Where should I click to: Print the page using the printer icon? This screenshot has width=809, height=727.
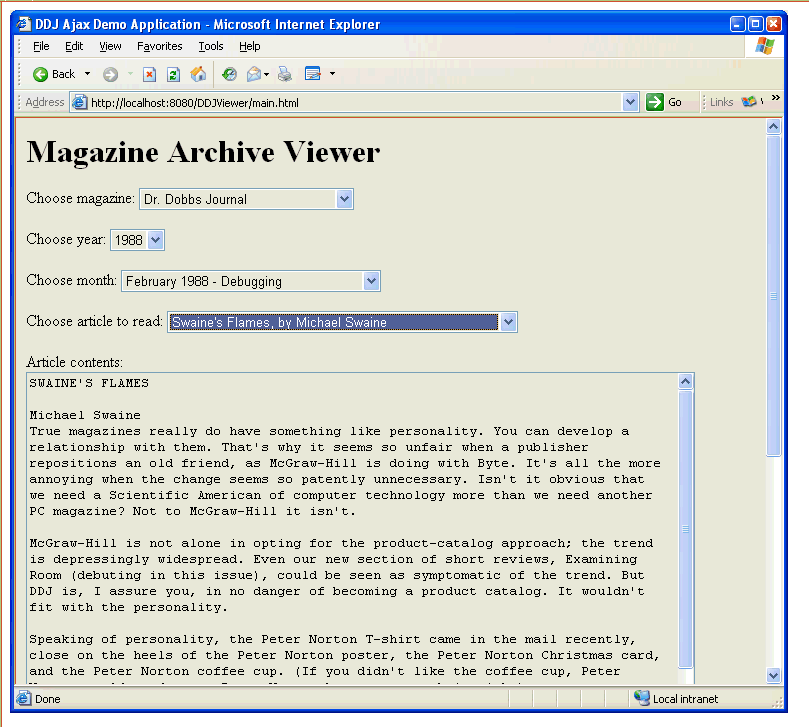click(285, 74)
